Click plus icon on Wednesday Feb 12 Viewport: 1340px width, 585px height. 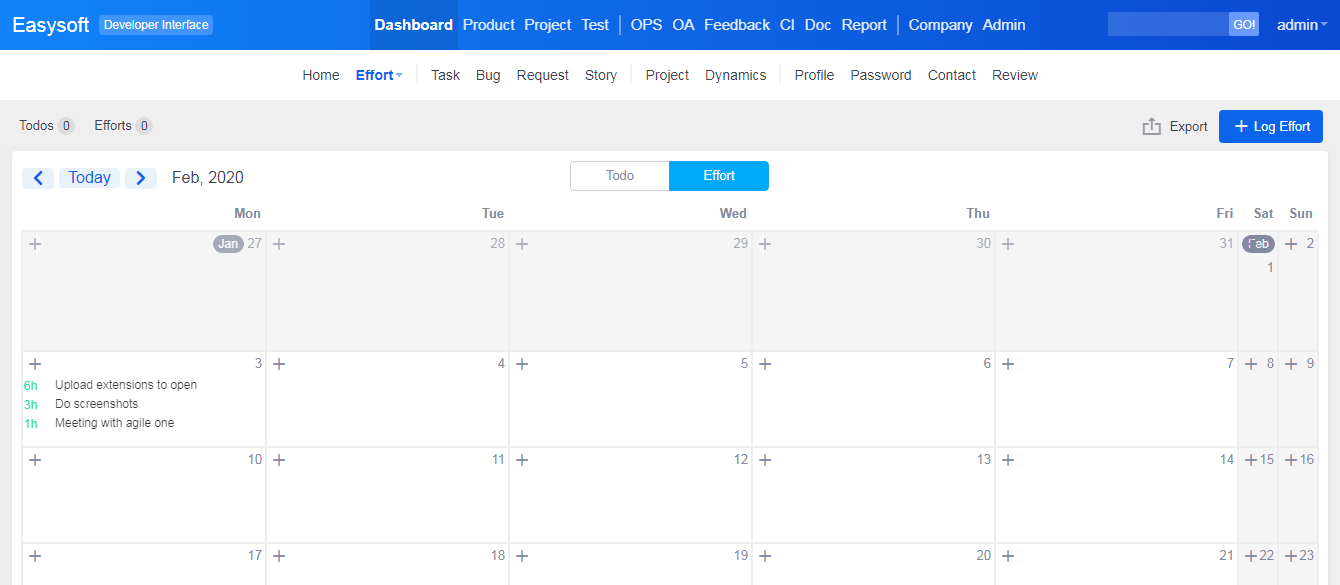pos(522,460)
